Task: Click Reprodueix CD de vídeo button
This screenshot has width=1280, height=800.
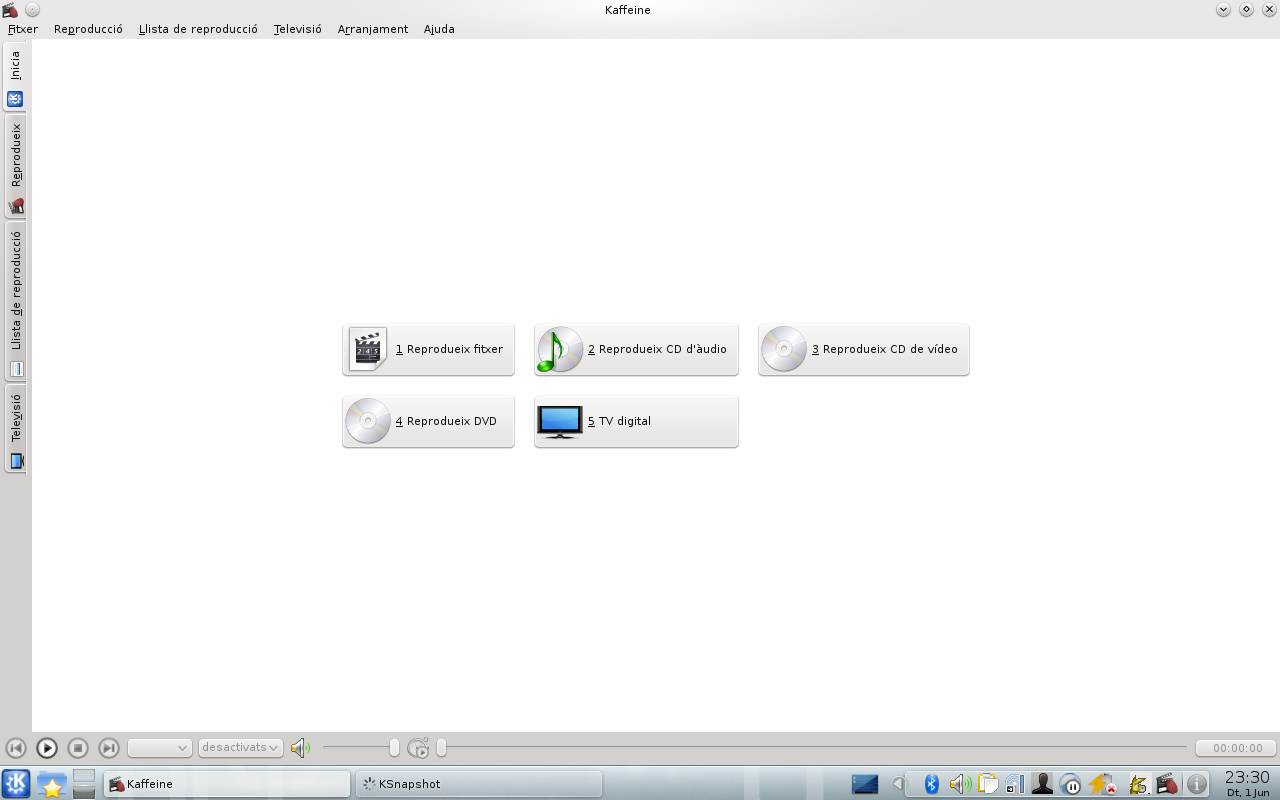Action: tap(864, 350)
